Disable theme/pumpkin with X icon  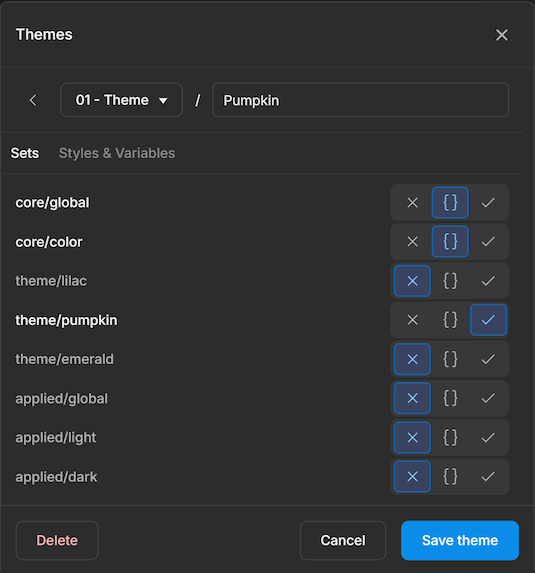tap(412, 320)
